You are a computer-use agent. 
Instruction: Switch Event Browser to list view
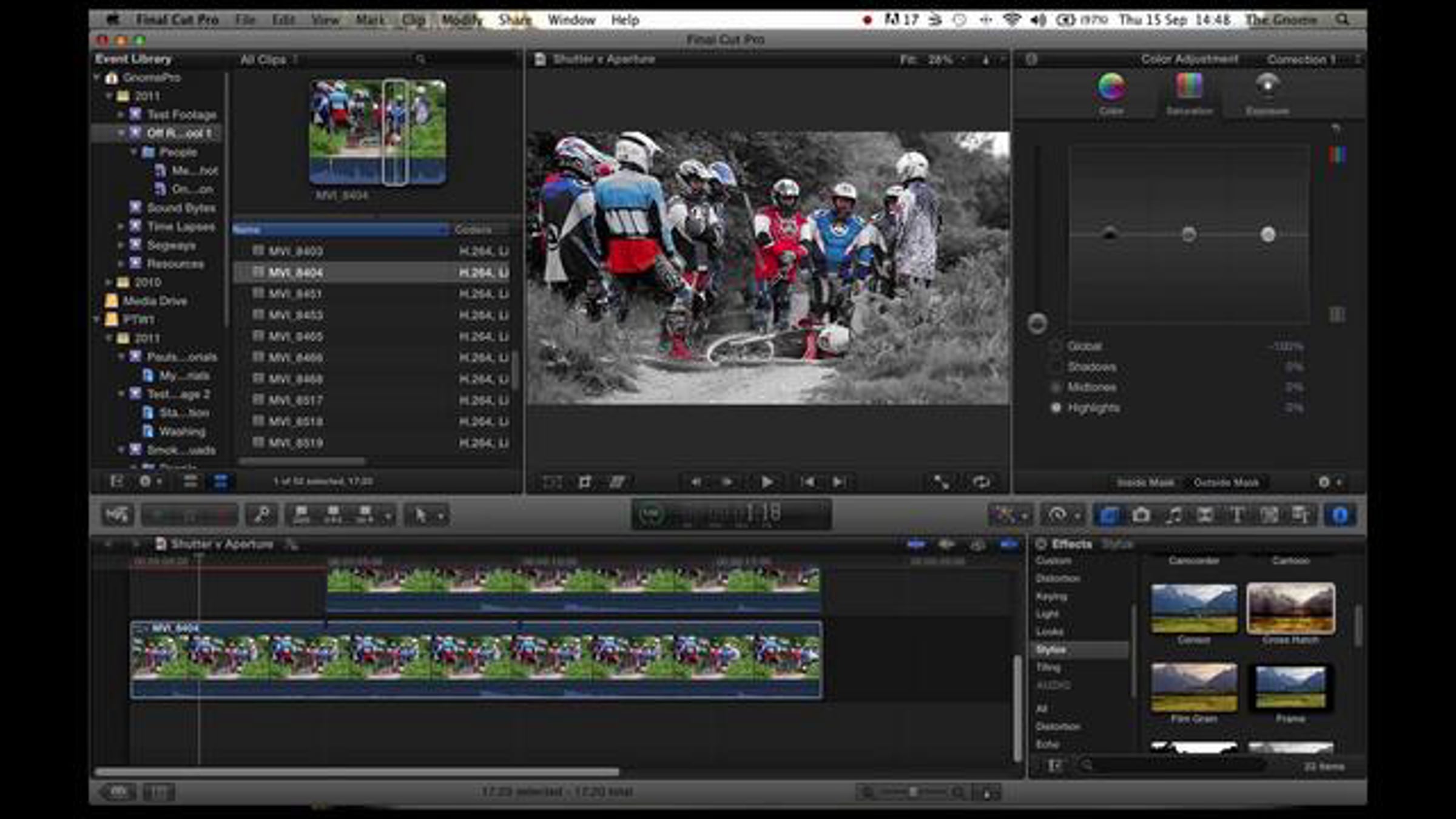(x=221, y=482)
